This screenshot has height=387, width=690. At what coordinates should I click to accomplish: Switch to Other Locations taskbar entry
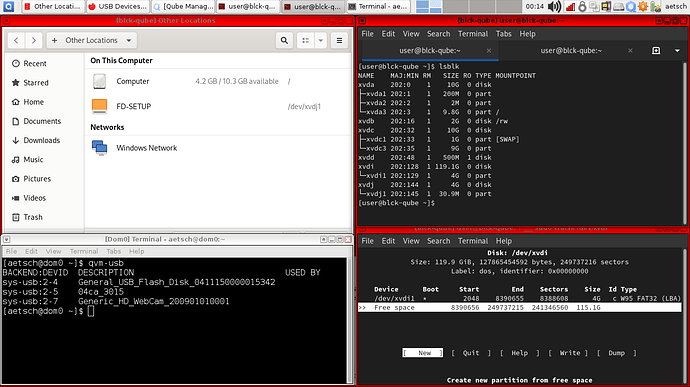coord(53,6)
